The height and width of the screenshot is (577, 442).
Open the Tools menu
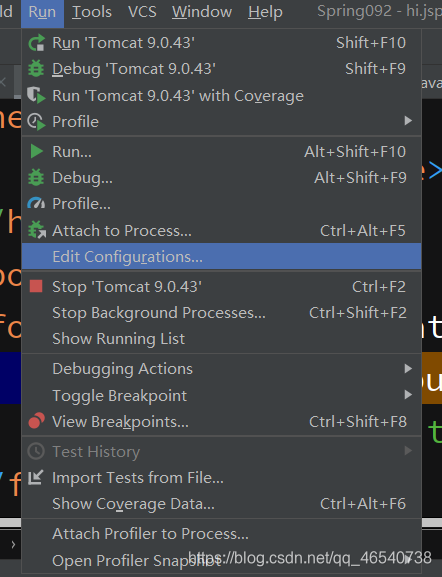[x=92, y=12]
